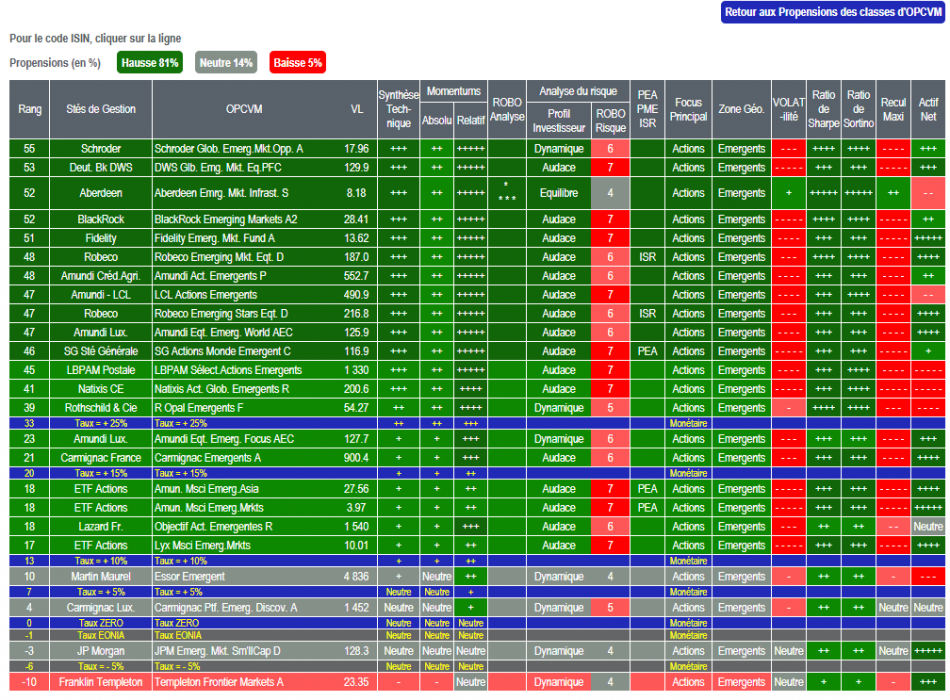Click the Zone Géo. column header
This screenshot has height=700, width=950.
click(742, 110)
